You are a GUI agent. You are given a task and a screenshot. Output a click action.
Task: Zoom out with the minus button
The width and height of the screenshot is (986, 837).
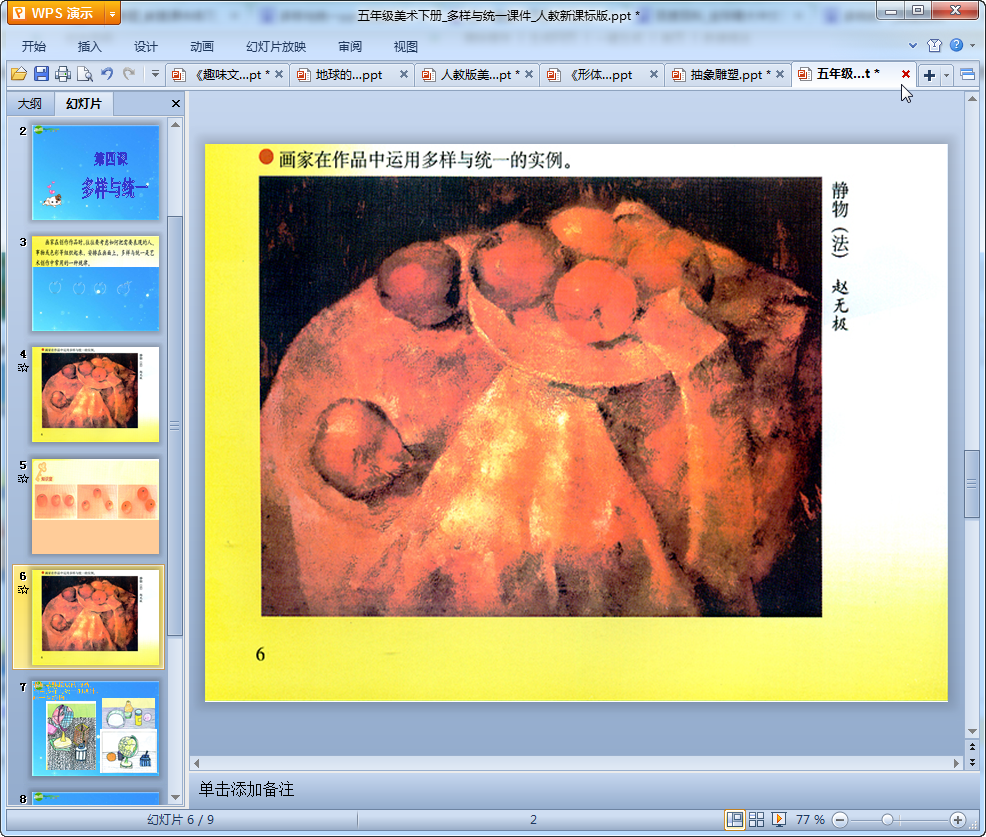[839, 820]
